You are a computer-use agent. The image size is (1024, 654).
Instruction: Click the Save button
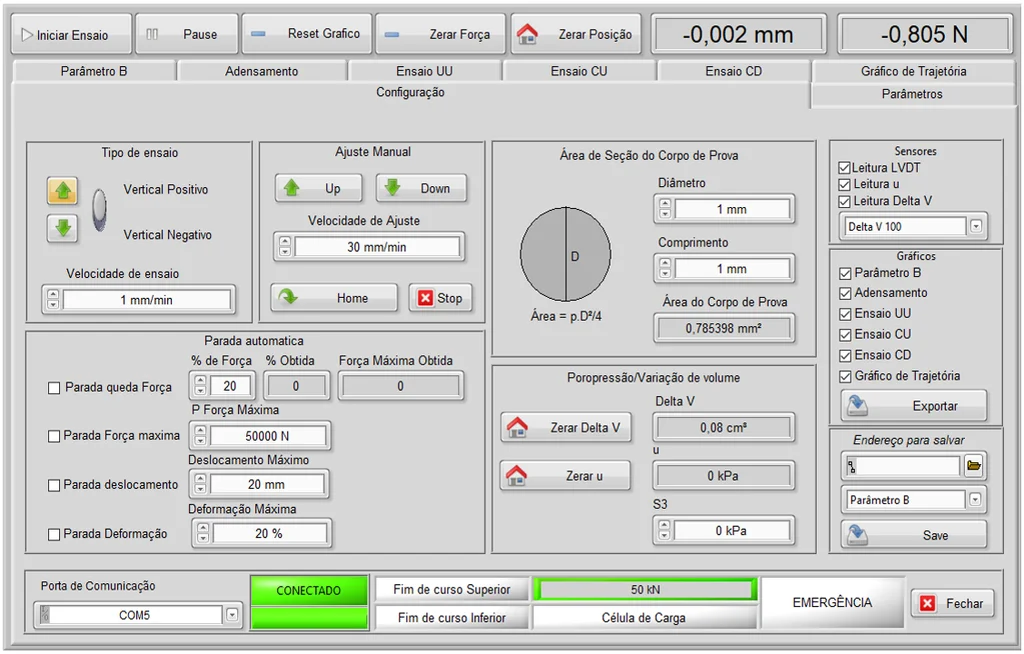[x=913, y=535]
